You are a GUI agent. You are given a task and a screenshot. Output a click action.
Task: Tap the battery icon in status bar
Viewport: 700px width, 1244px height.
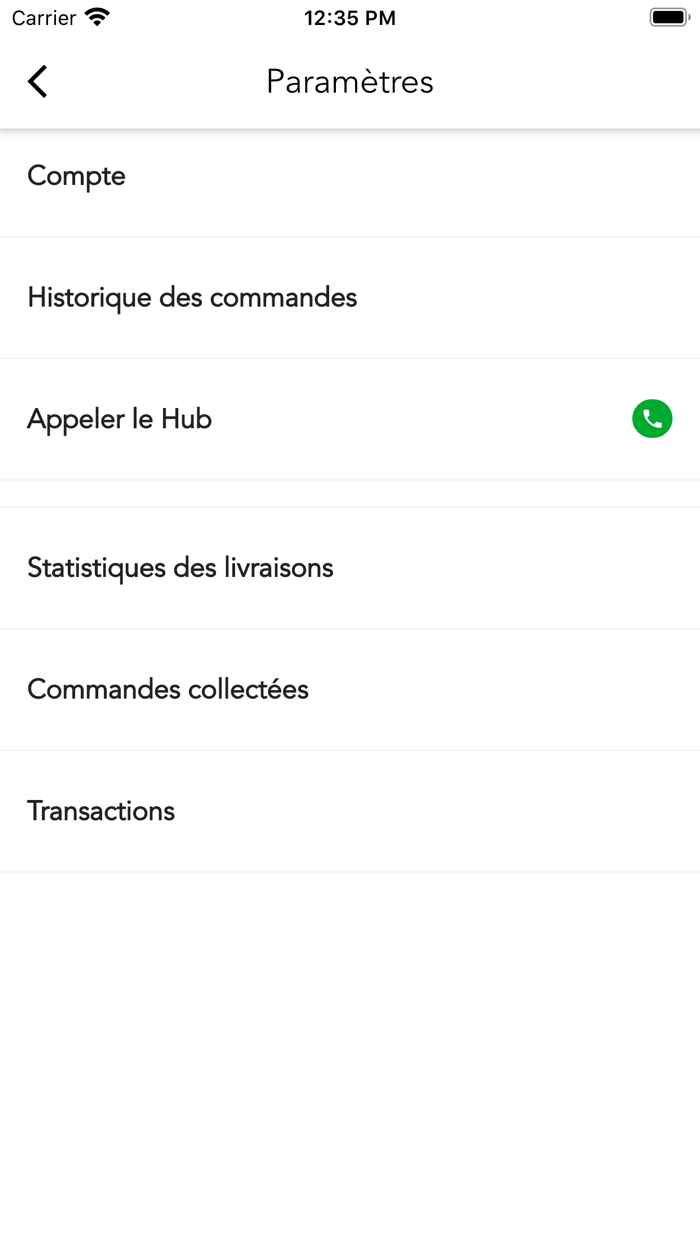point(669,17)
